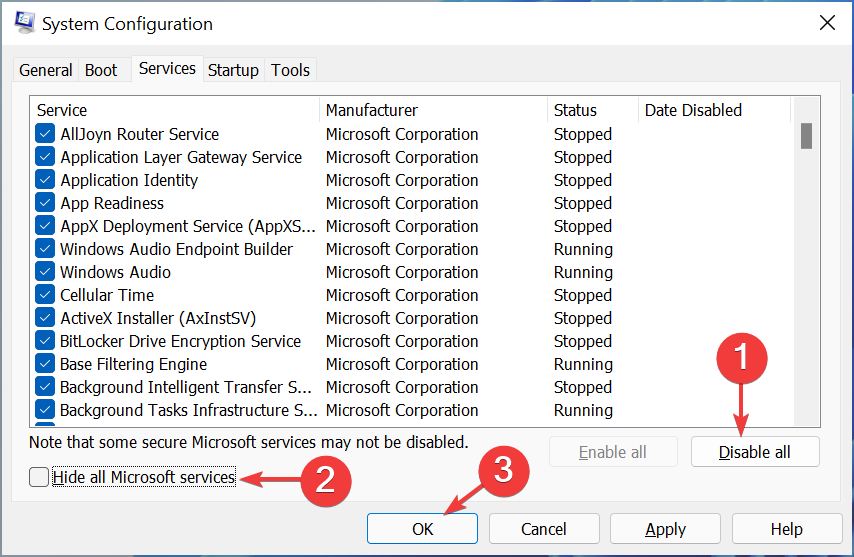Uncheck the Base Filtering Engine checkbox
The width and height of the screenshot is (854, 557).
pos(45,364)
